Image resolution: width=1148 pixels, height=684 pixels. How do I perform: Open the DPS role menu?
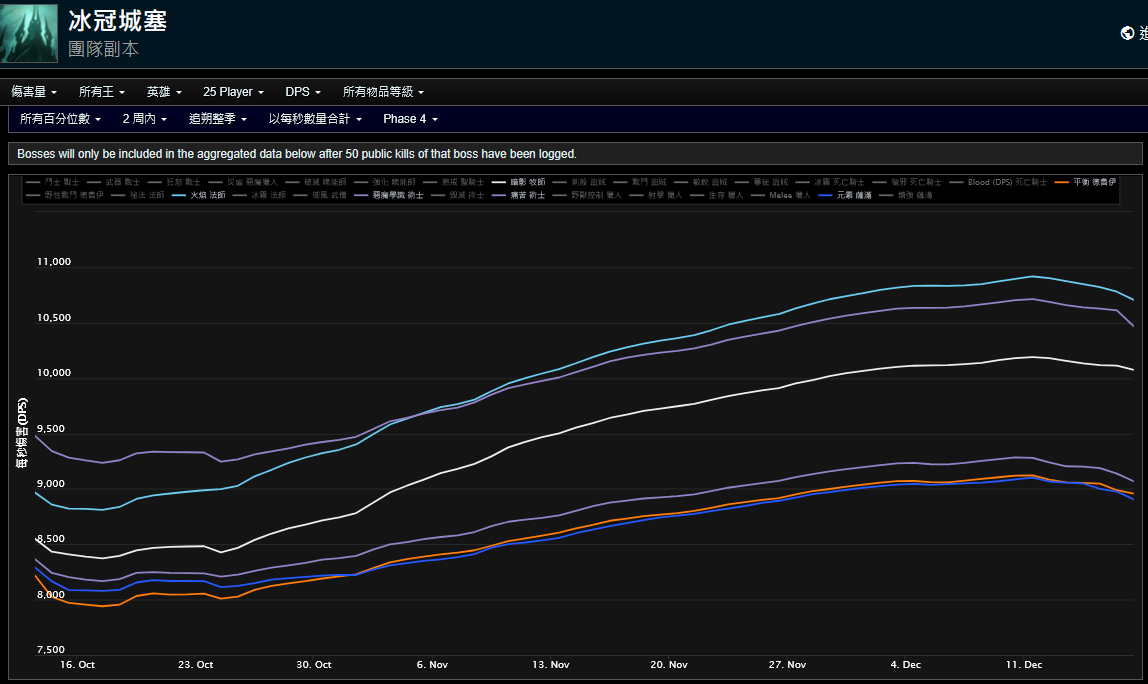pos(303,92)
